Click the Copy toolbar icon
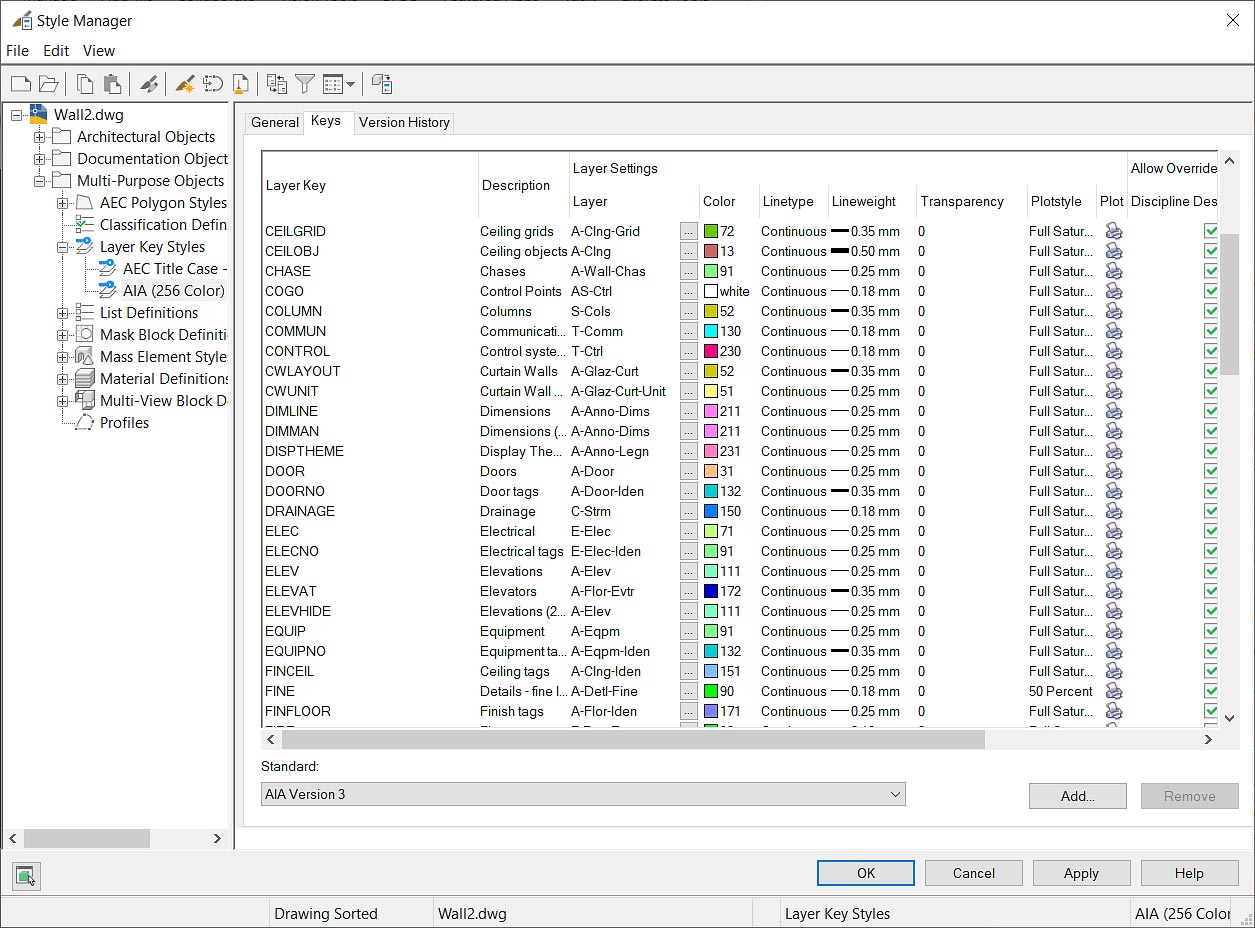The width and height of the screenshot is (1255, 928). pyautogui.click(x=86, y=84)
